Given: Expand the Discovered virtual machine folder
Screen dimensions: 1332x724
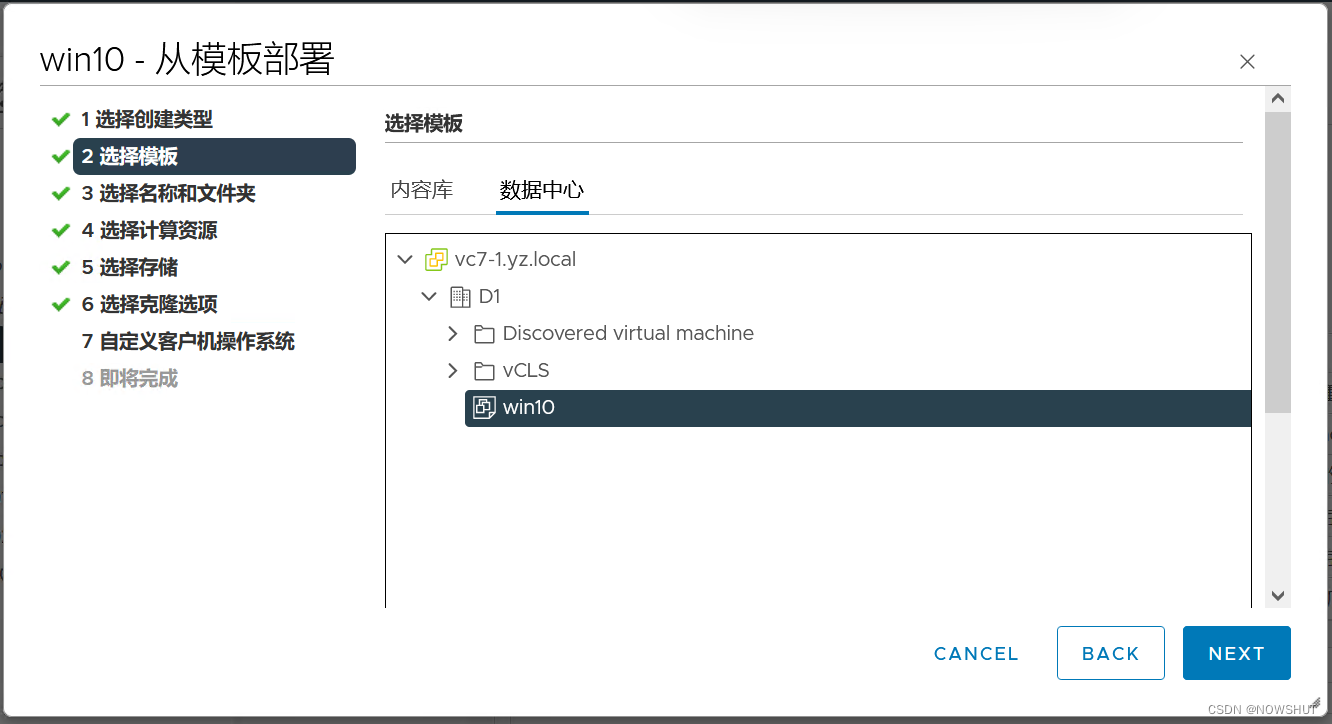Looking at the screenshot, I should (453, 334).
